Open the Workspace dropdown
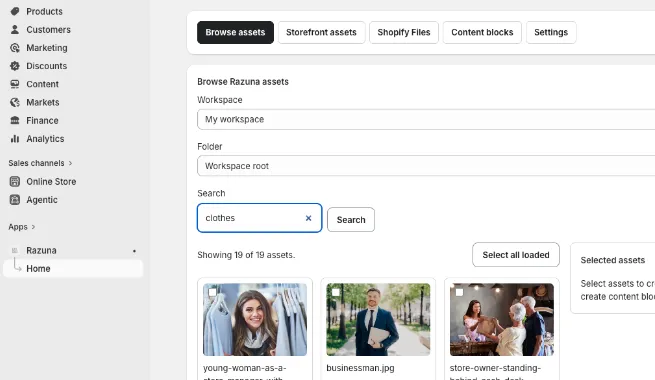Image resolution: width=655 pixels, height=380 pixels. 426,119
